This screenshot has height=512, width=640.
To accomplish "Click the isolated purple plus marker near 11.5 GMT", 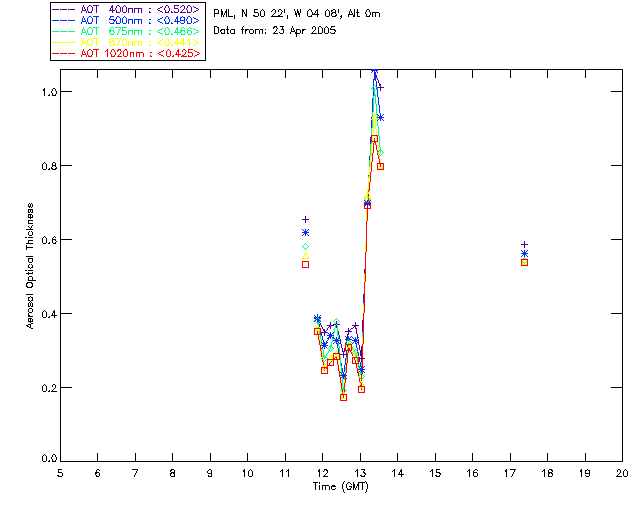I will coord(305,220).
